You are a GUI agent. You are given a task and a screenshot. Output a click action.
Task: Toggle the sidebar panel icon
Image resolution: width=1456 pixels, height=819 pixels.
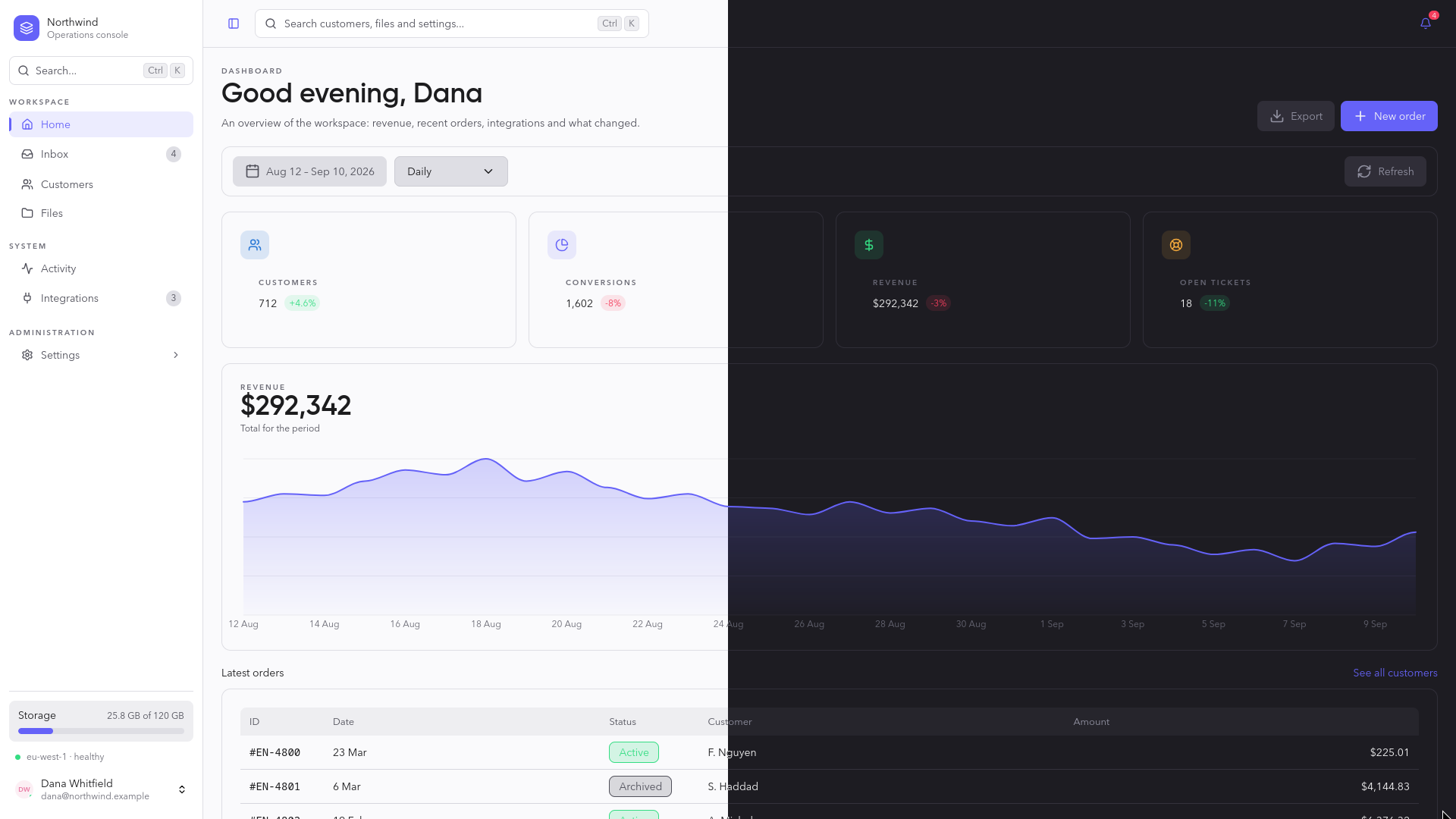(234, 24)
